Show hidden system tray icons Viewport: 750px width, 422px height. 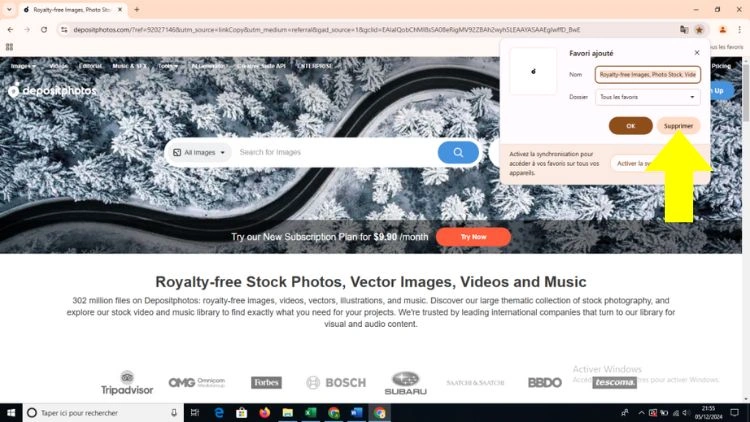pyautogui.click(x=641, y=412)
